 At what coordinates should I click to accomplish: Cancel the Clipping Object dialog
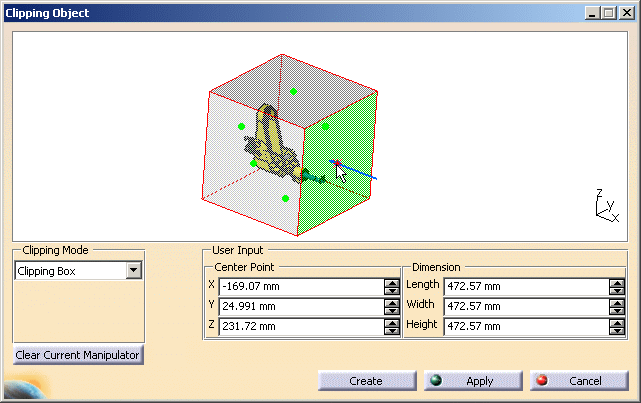(x=577, y=381)
